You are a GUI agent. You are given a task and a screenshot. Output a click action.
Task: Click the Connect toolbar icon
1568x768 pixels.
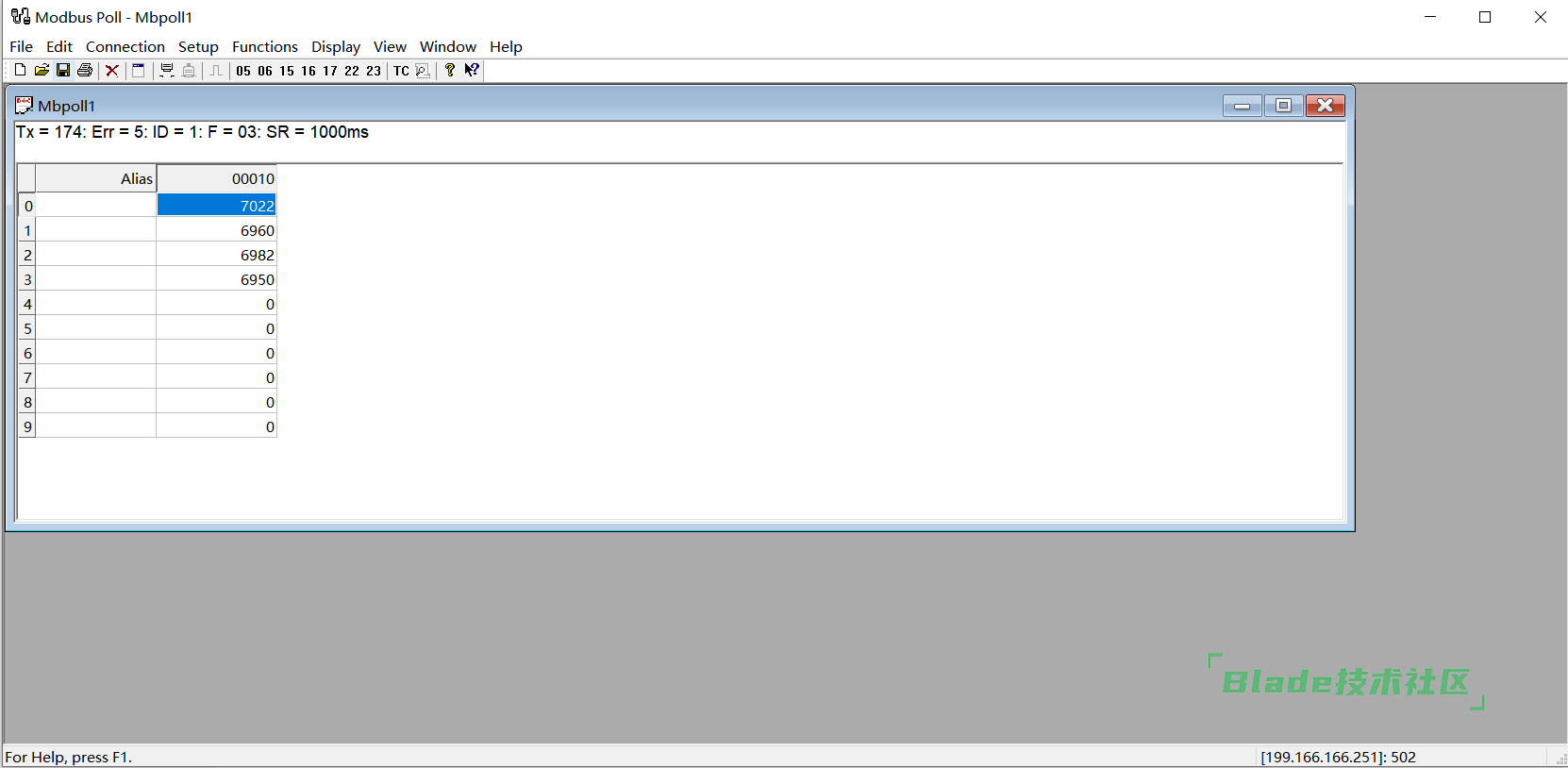point(167,71)
